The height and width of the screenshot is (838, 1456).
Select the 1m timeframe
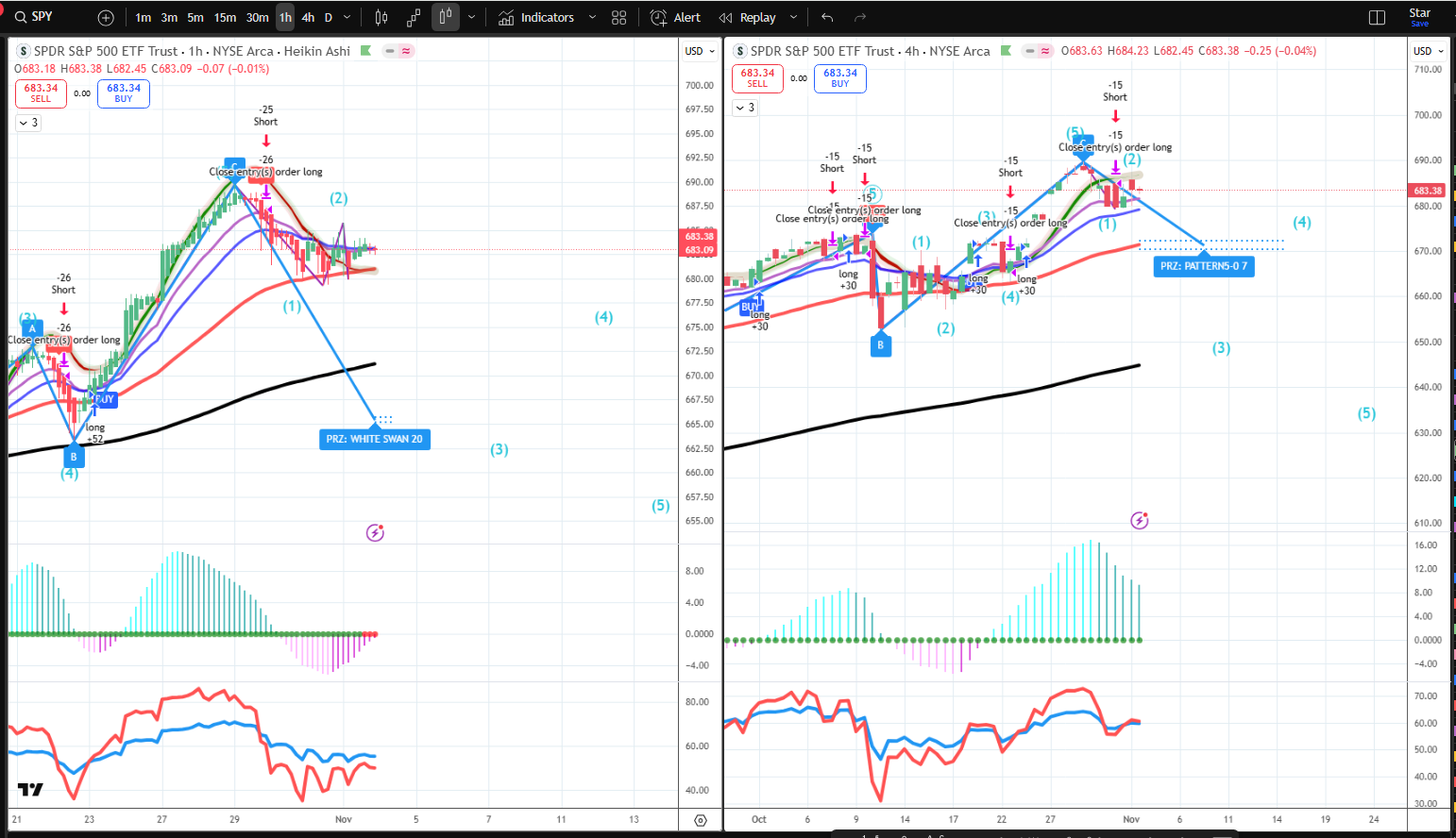click(x=143, y=18)
